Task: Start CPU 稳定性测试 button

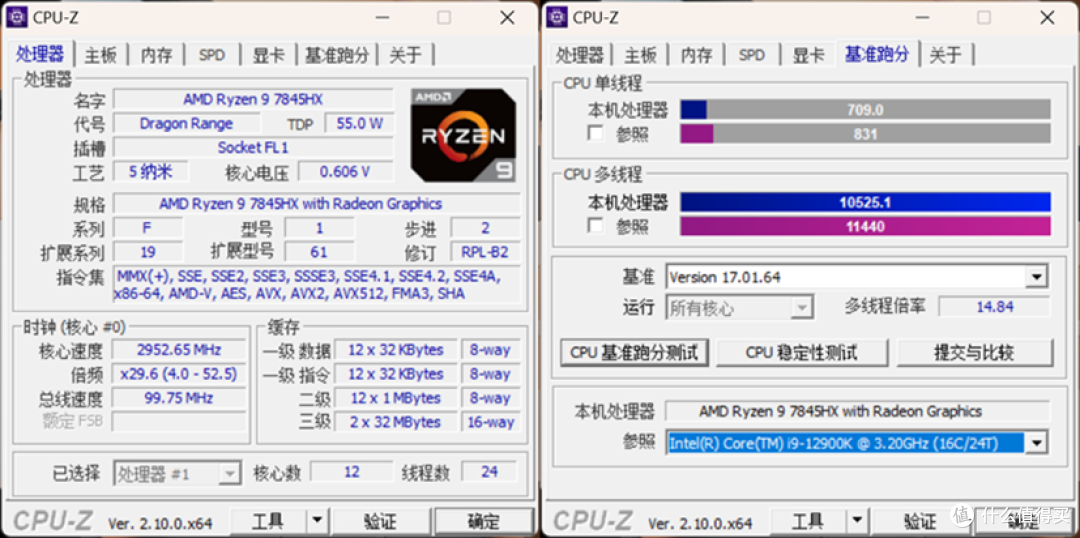Action: click(x=802, y=353)
